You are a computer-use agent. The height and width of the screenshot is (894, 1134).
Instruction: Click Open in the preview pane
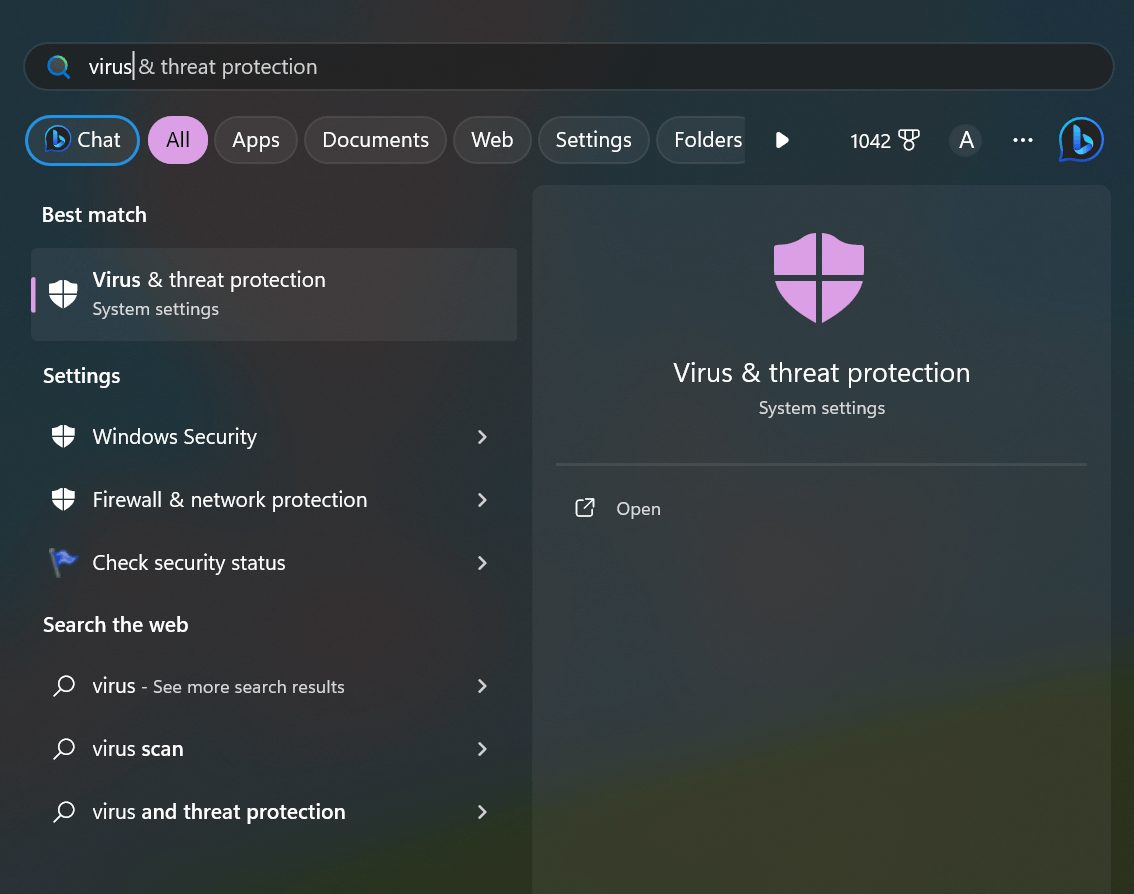(637, 509)
